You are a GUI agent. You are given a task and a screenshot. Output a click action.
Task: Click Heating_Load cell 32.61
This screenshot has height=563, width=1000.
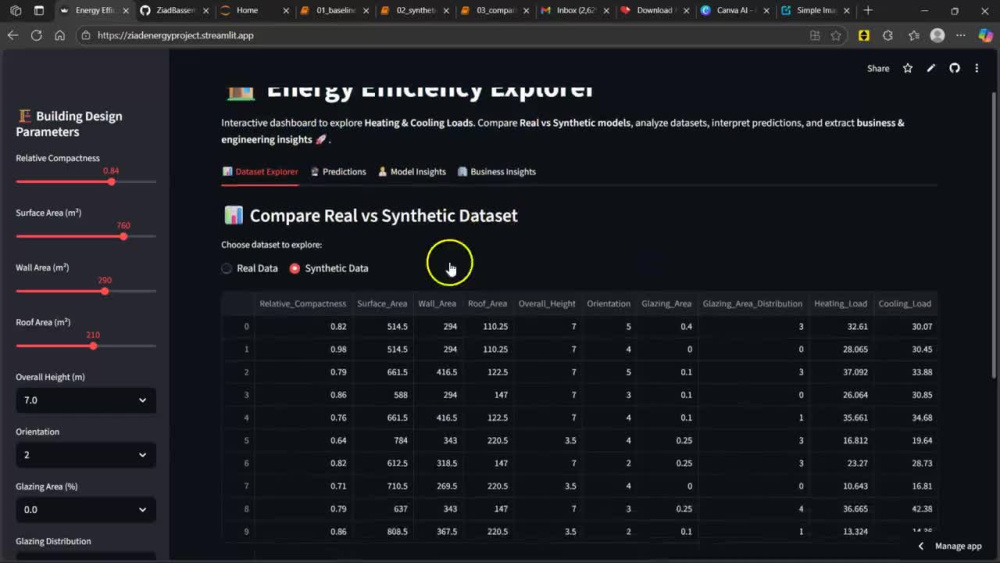[841, 326]
